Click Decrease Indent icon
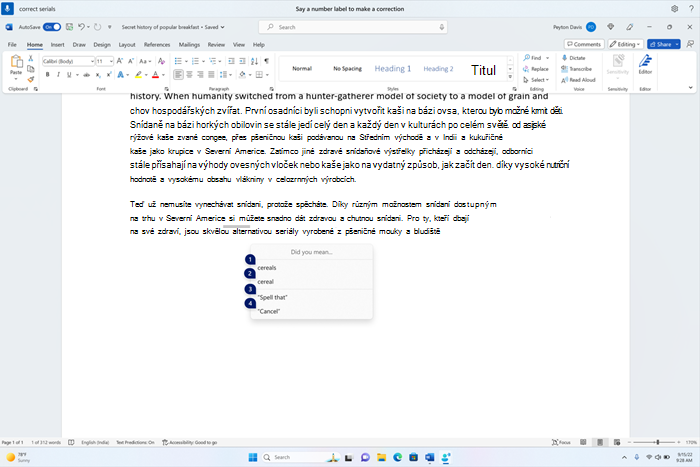700x467 pixels. pos(231,61)
